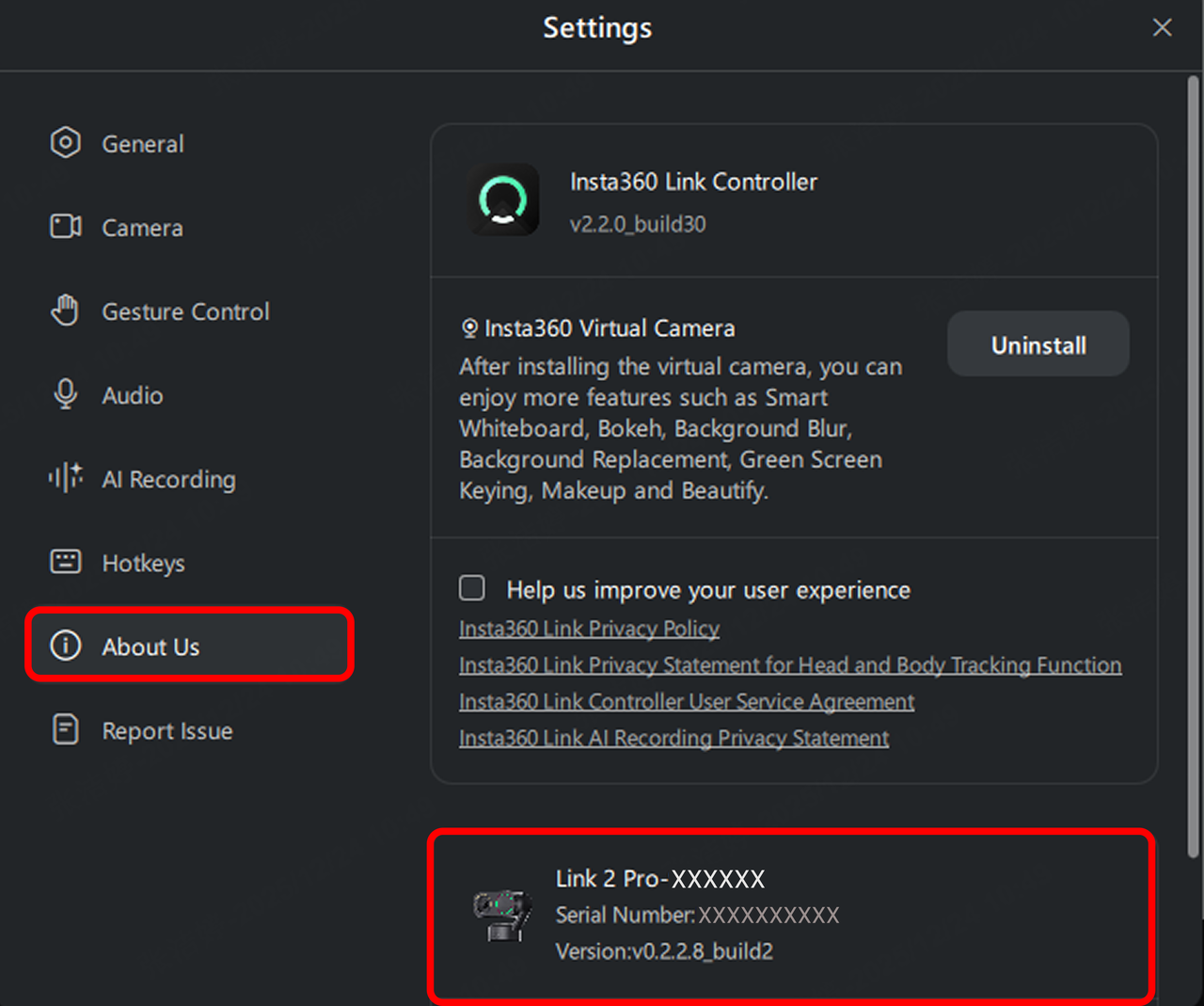
Task: Go to the Hotkeys settings section
Action: [x=144, y=563]
